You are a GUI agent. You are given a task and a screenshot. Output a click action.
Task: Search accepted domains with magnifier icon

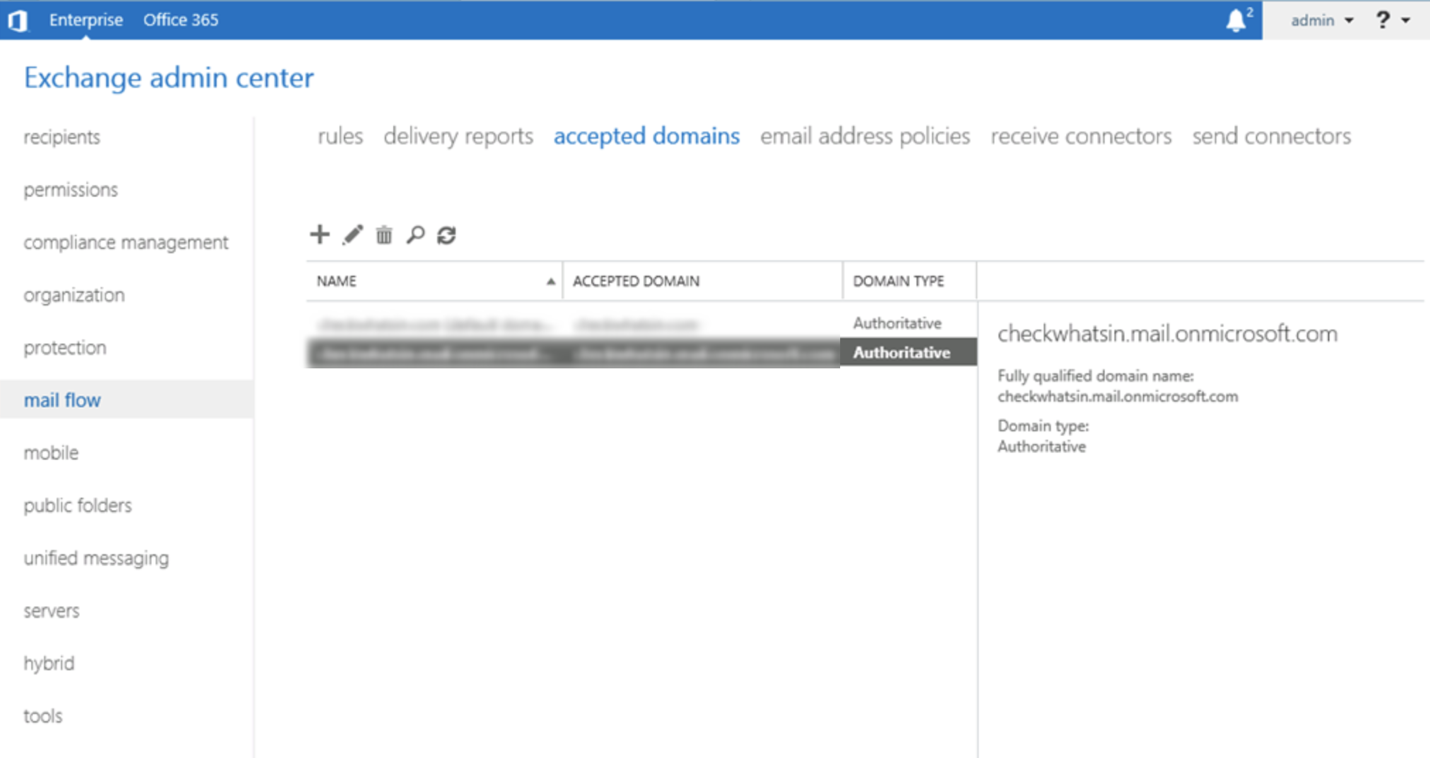click(415, 235)
